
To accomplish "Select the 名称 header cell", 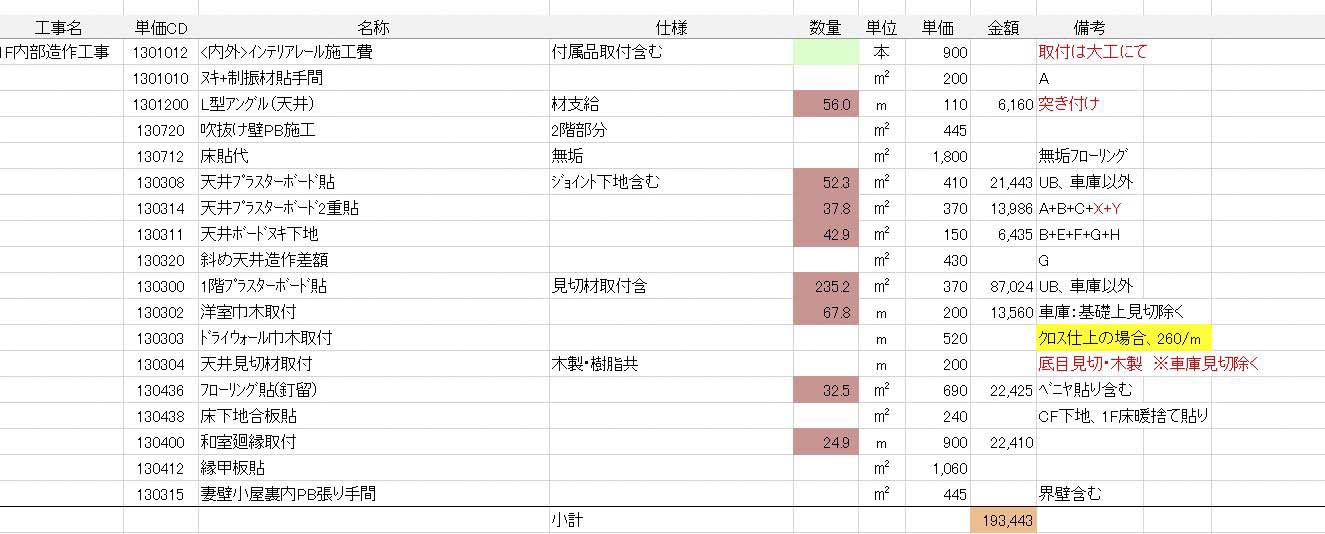I will pyautogui.click(x=373, y=27).
